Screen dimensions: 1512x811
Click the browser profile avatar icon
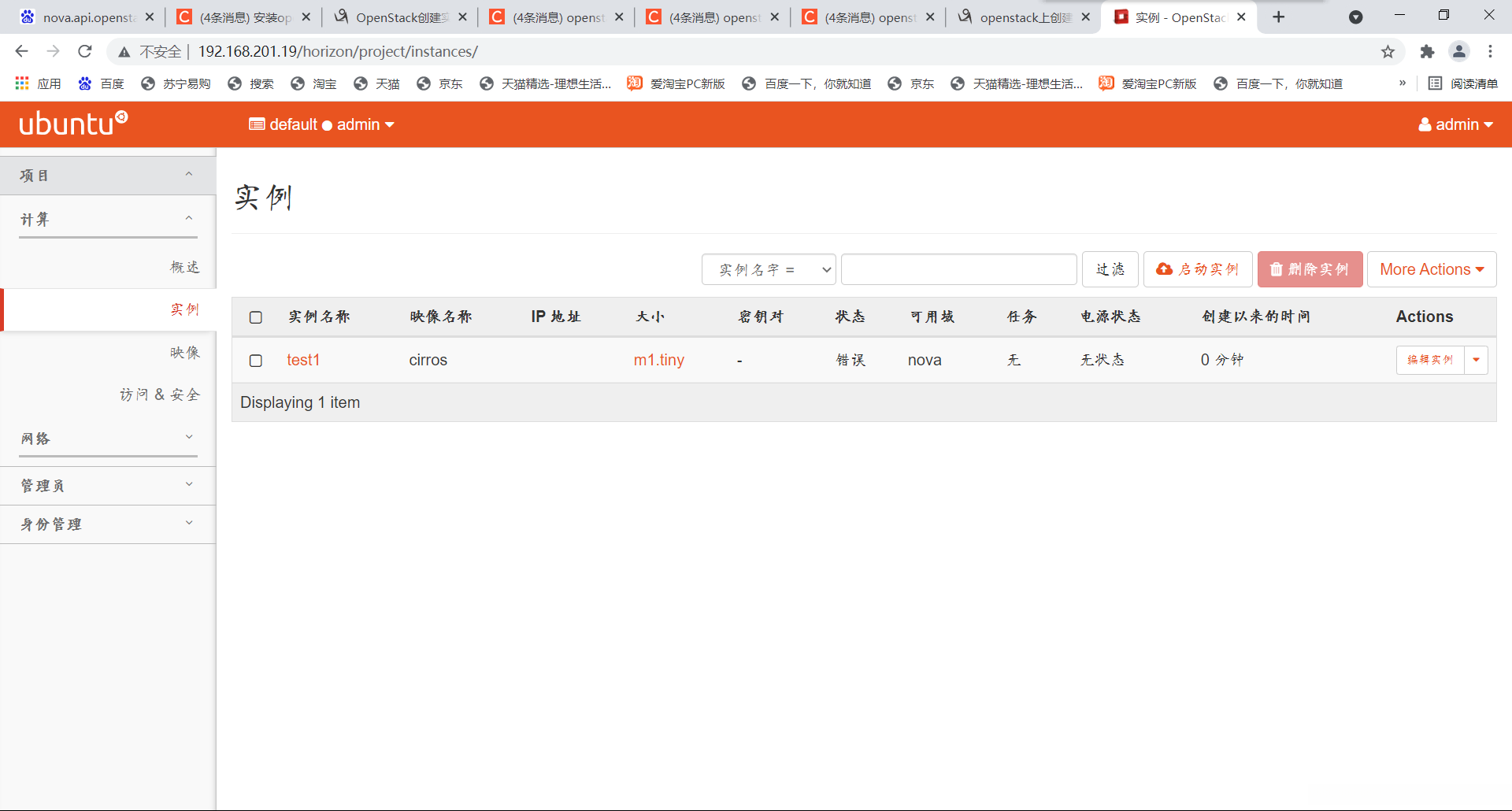point(1459,51)
